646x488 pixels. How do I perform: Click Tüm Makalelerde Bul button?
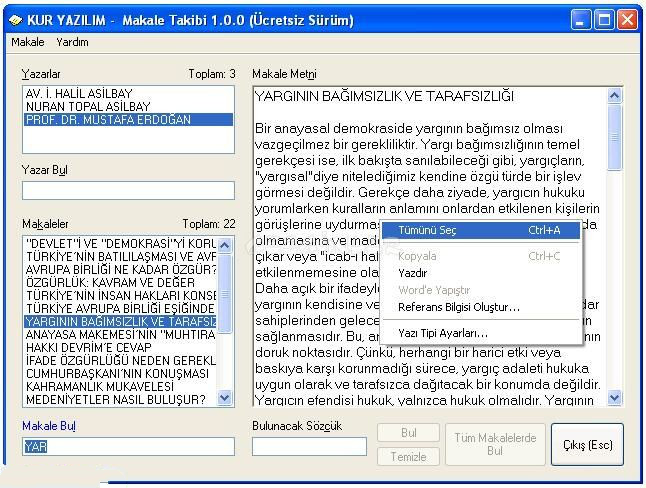pos(495,444)
